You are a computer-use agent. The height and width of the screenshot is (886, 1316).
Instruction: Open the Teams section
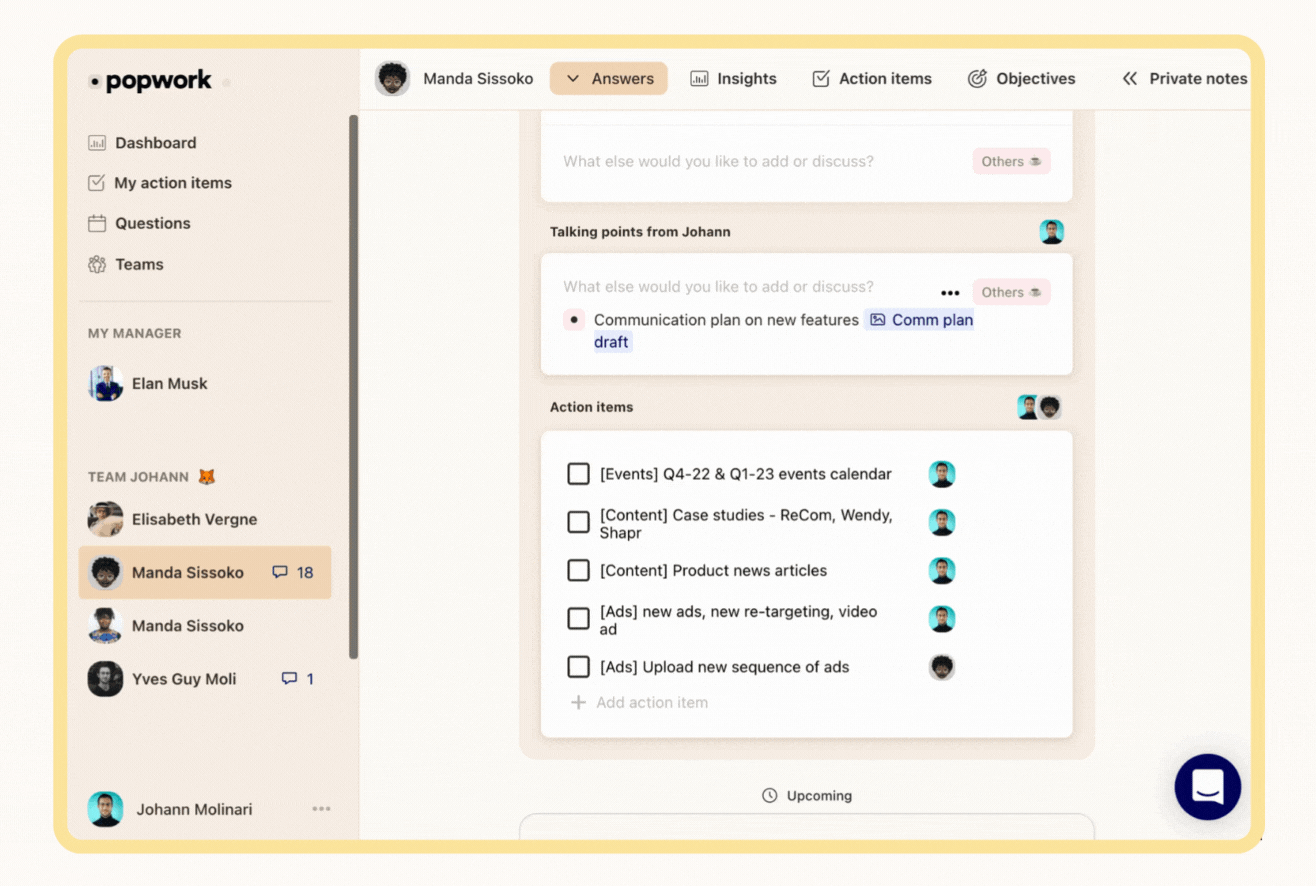point(126,264)
